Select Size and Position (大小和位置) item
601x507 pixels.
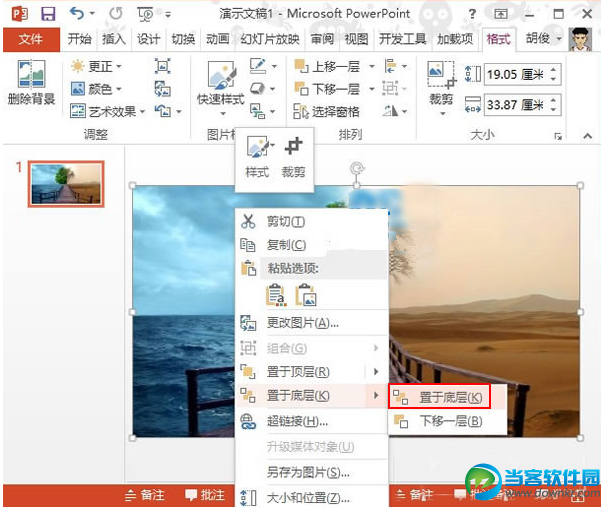point(311,497)
